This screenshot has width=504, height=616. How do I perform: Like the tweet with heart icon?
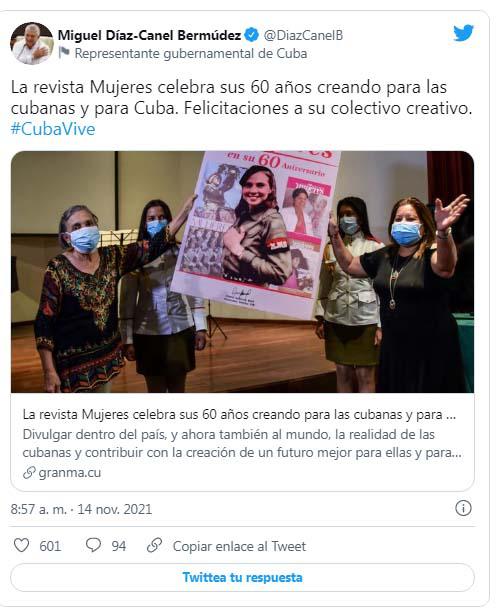point(21,545)
